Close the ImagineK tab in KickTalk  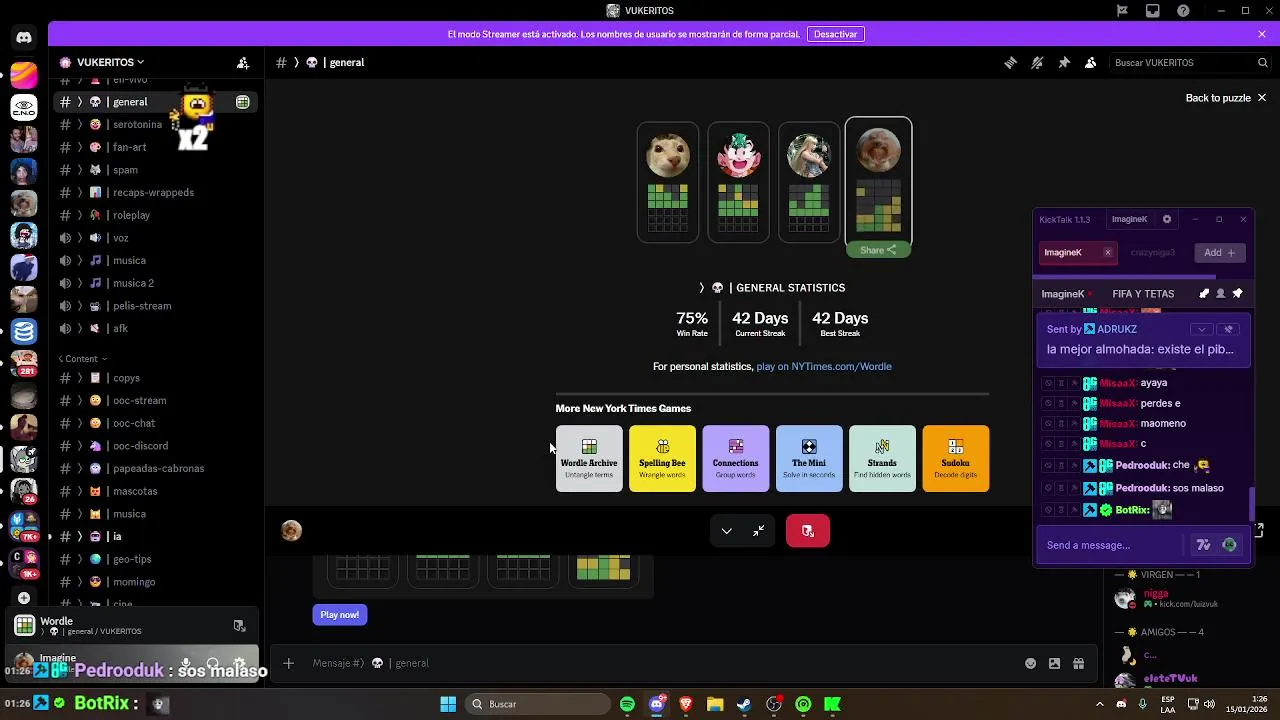tap(1107, 253)
